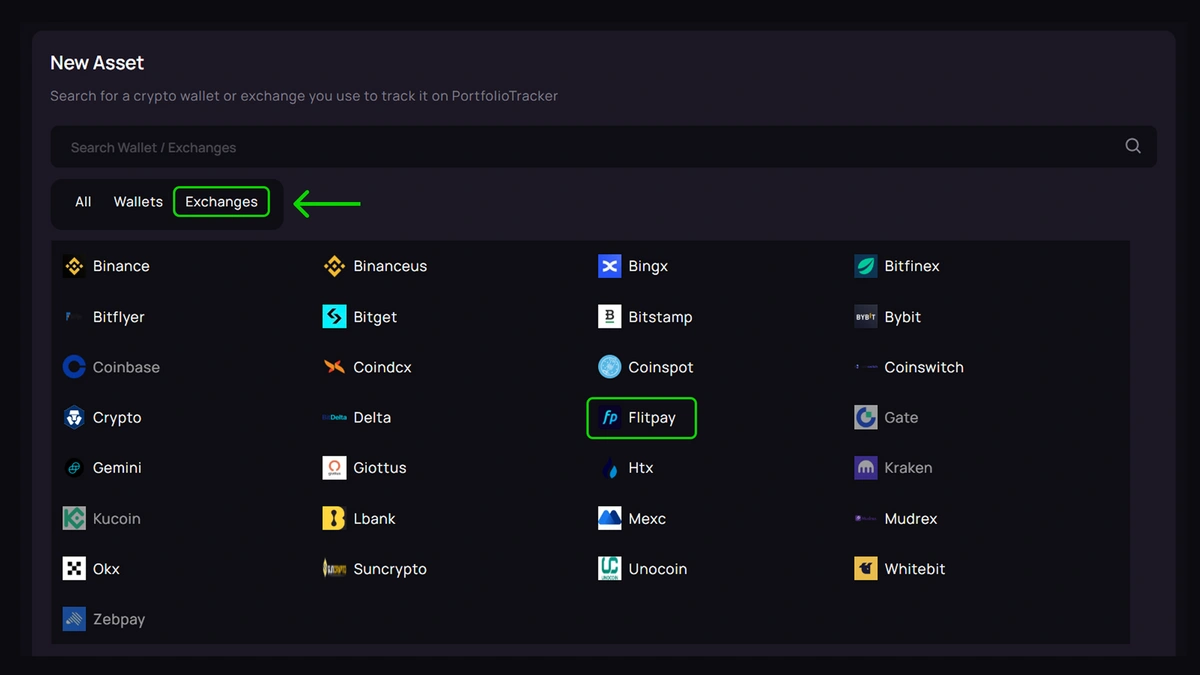Open the Exchanges tab
Image resolution: width=1200 pixels, height=675 pixels.
221,202
